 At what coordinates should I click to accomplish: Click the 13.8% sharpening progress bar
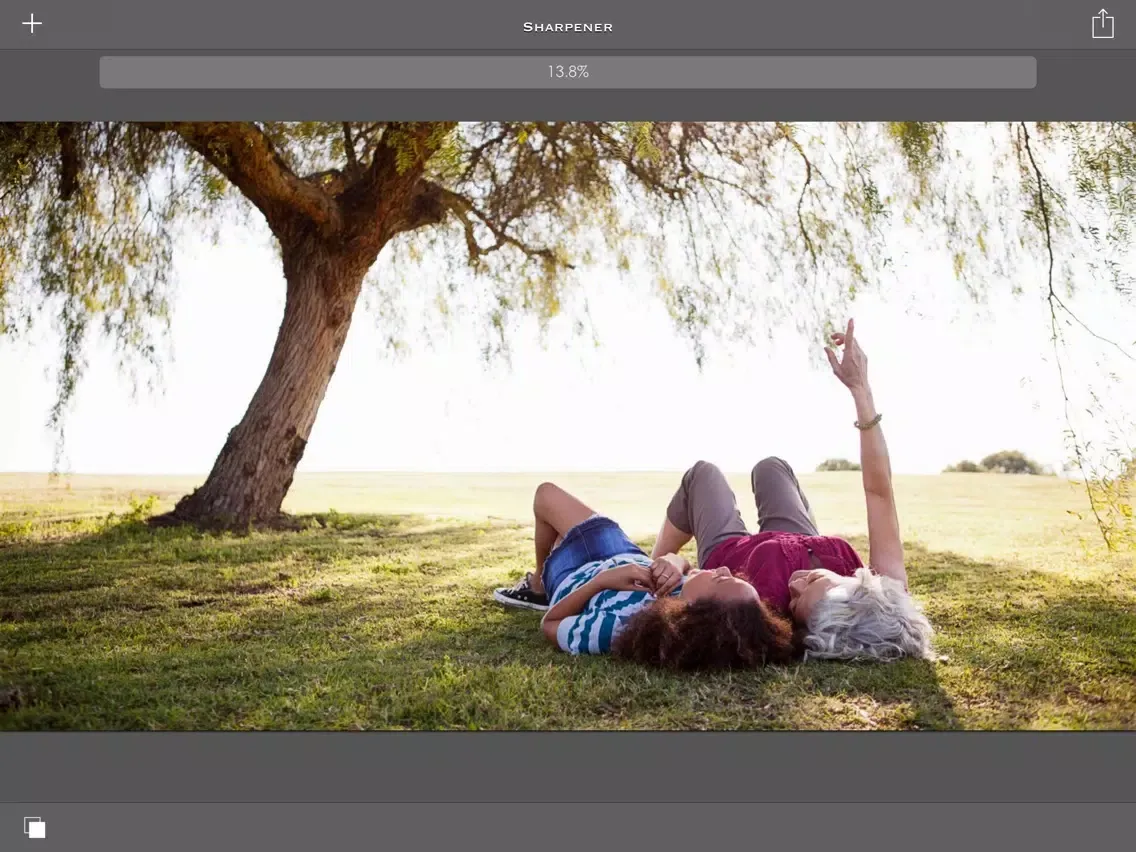point(567,72)
